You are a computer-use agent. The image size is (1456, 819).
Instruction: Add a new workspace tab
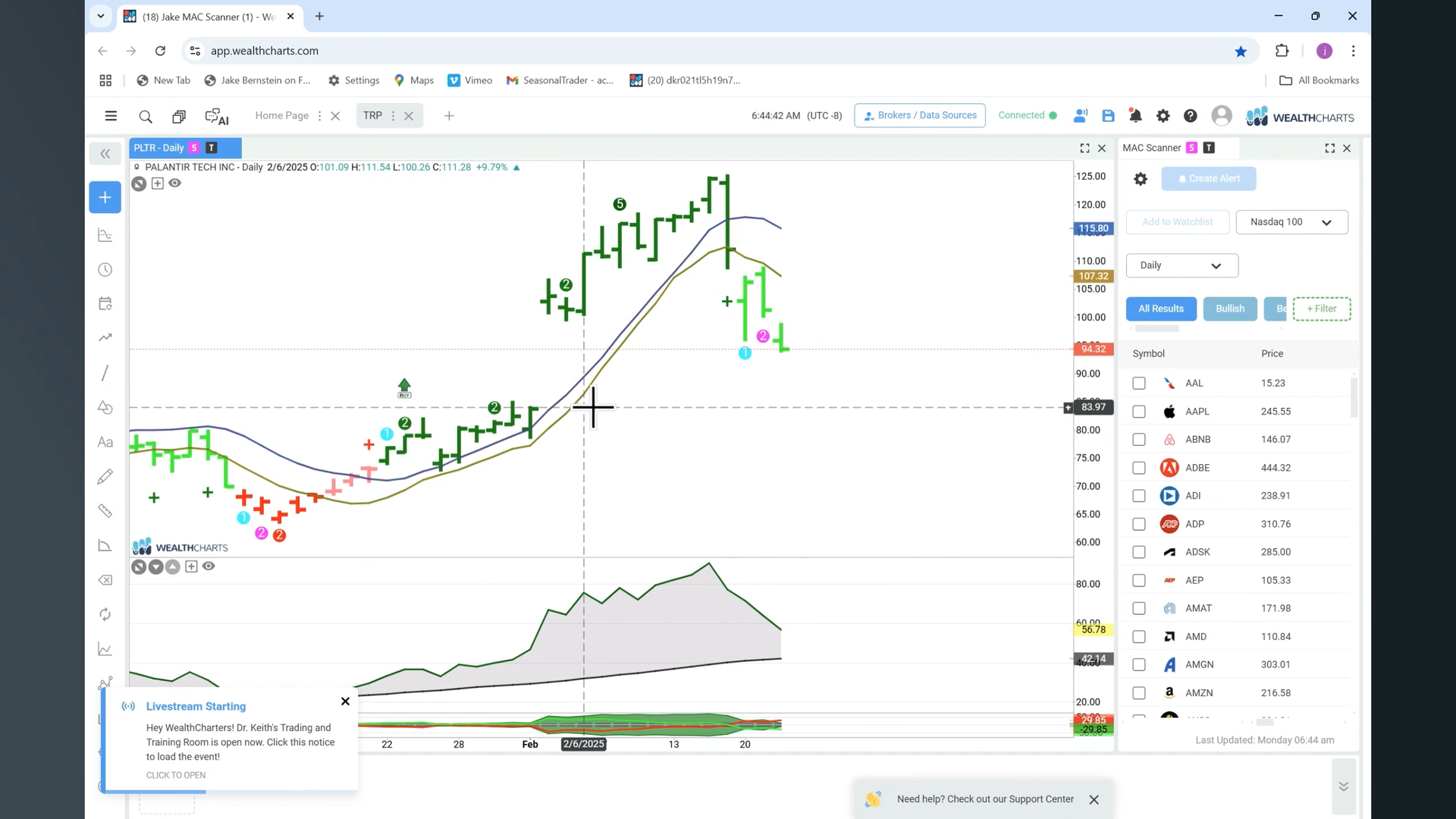click(449, 116)
